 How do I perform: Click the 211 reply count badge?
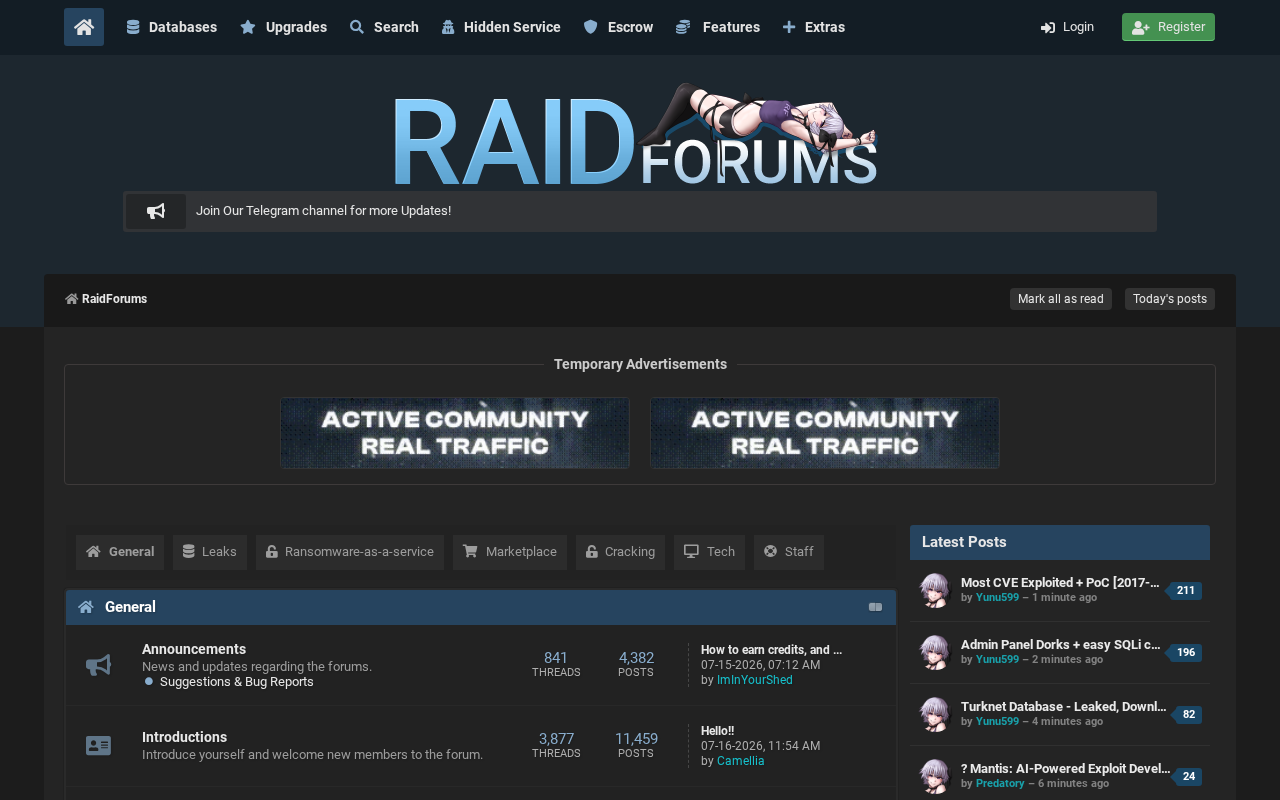pyautogui.click(x=1185, y=590)
